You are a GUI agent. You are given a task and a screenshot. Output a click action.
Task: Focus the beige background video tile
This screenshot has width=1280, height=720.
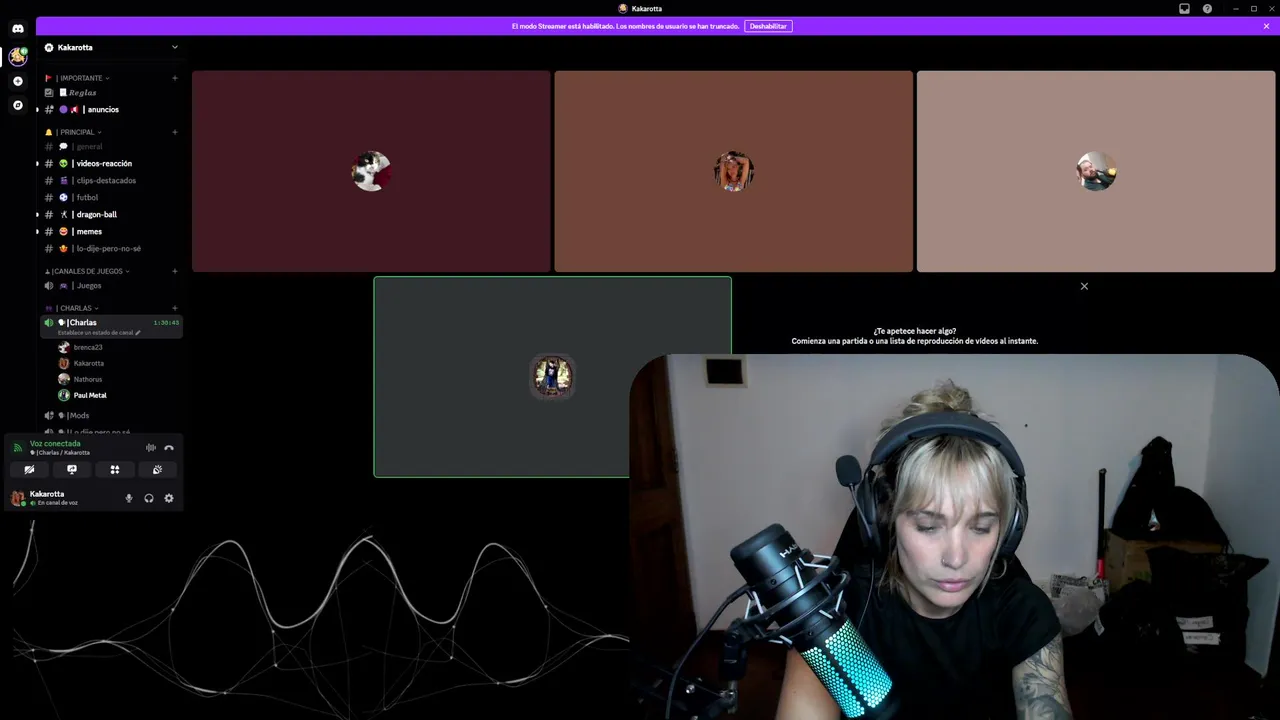coord(1096,171)
